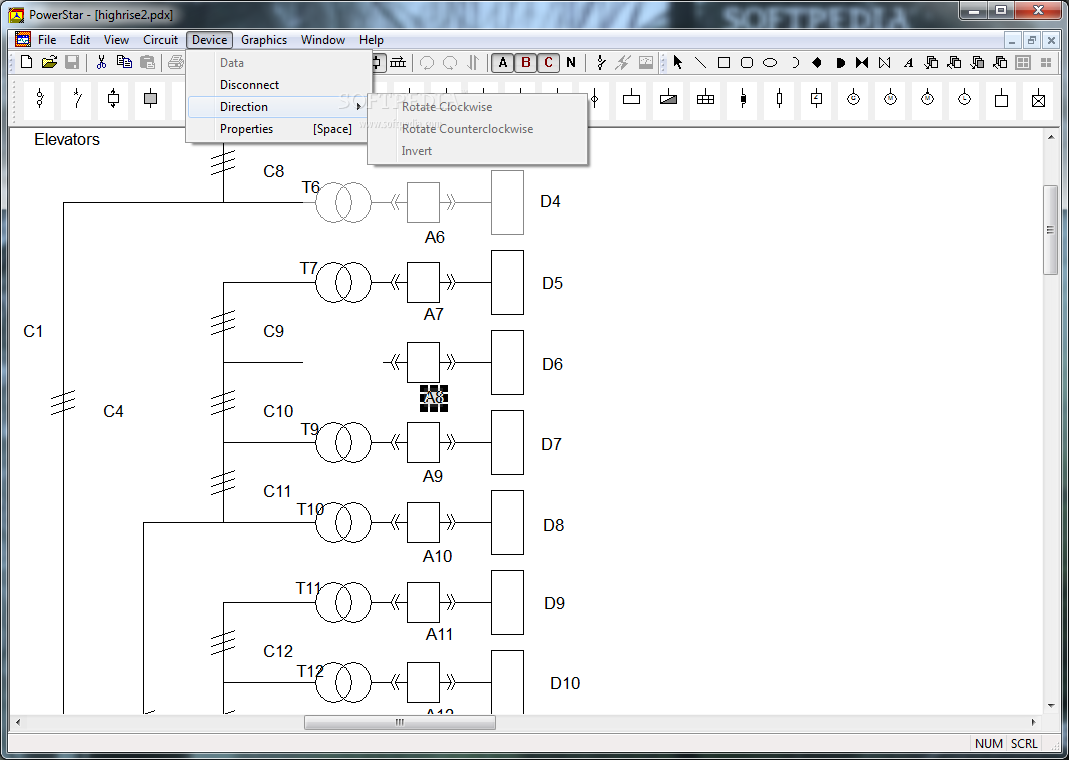
Task: Select the switch device symbol in palette
Action: pyautogui.click(x=76, y=100)
